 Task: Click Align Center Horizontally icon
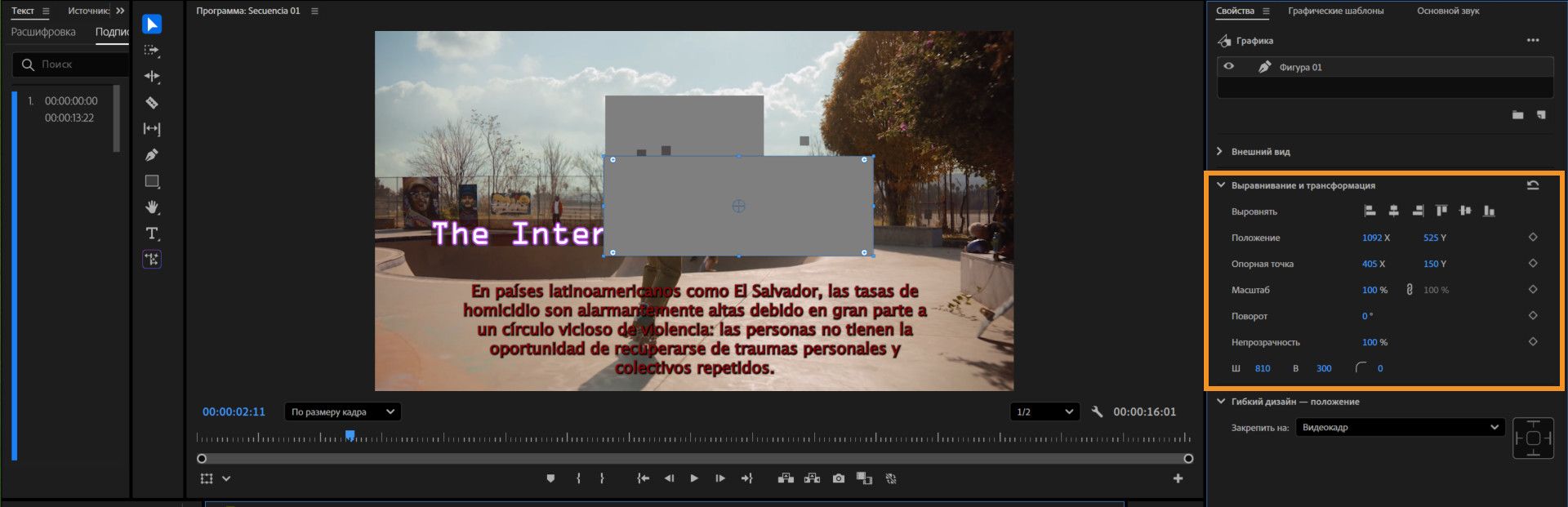tap(1394, 211)
